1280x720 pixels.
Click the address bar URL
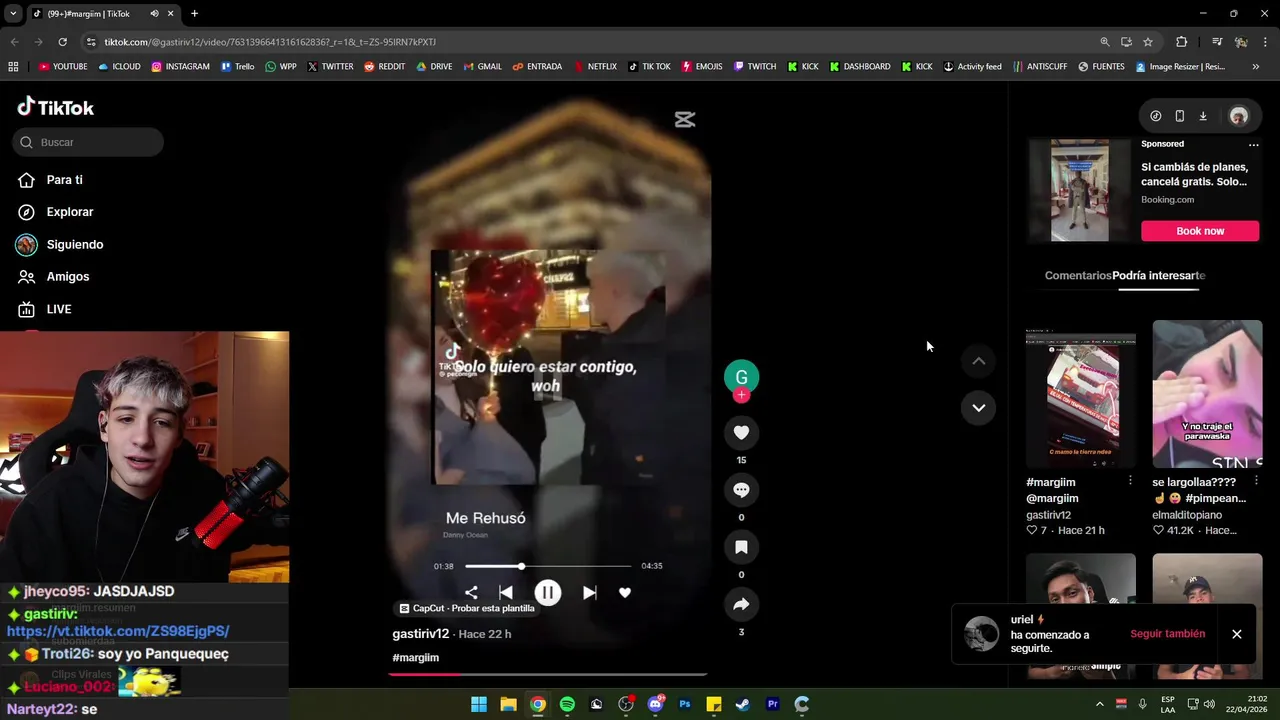[270, 42]
